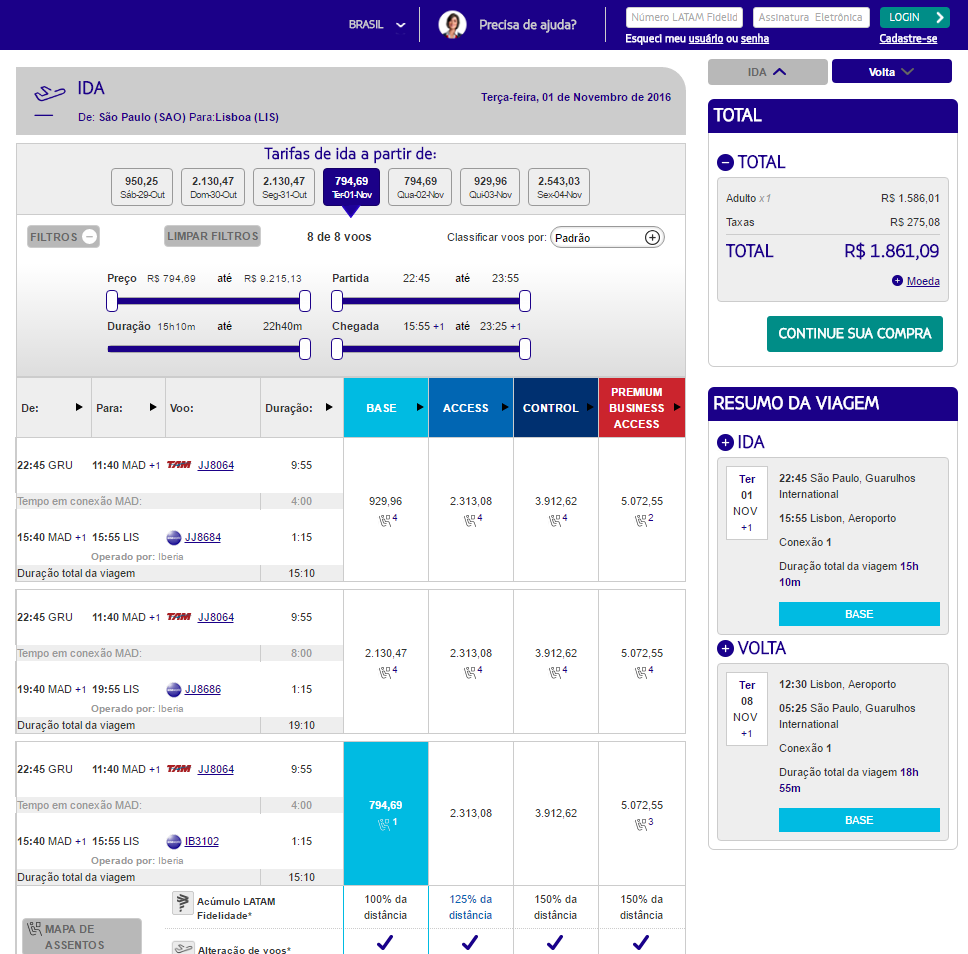This screenshot has height=954, width=968.
Task: Open the Classificar voos por Padrão dropdown
Action: pyautogui.click(x=607, y=238)
